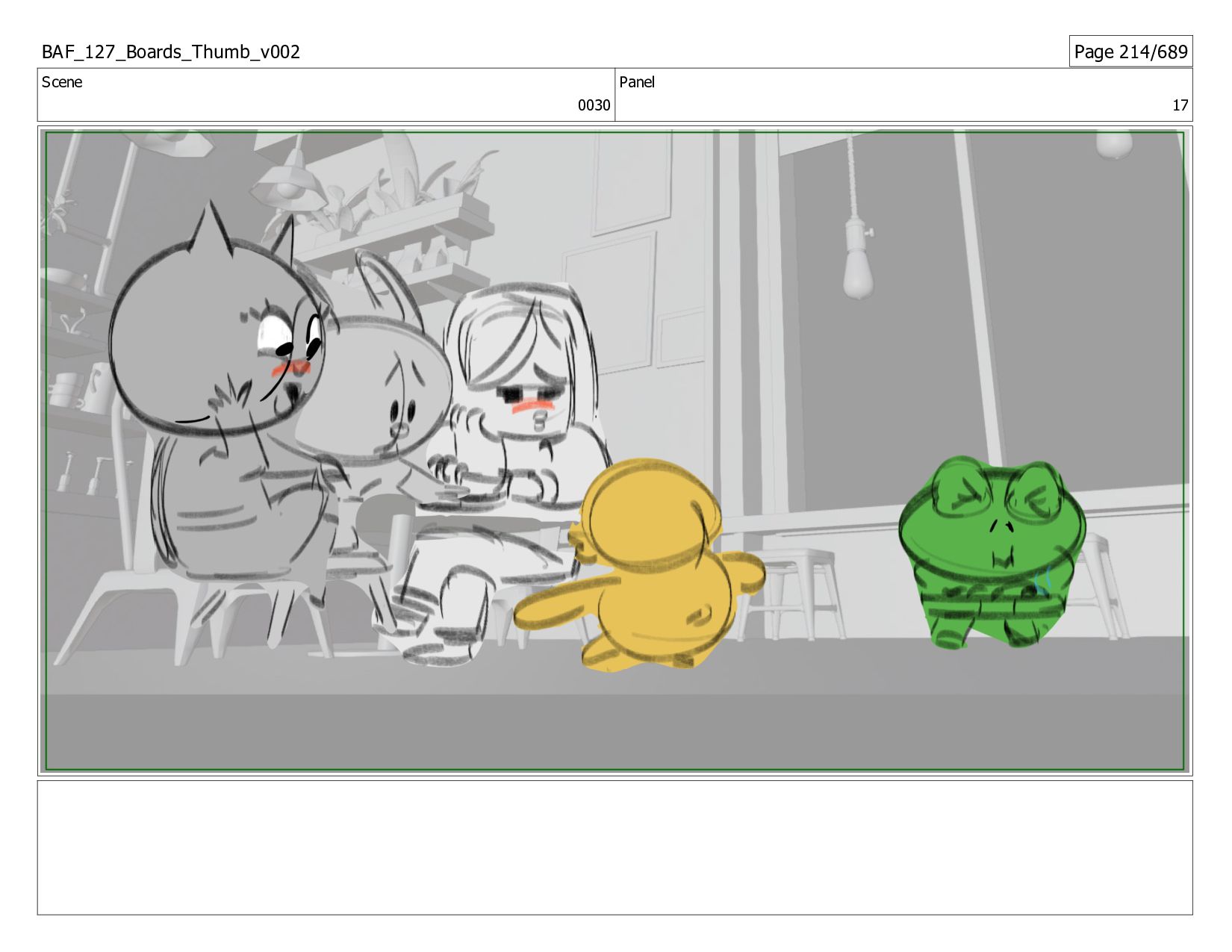The width and height of the screenshot is (1232, 952).
Task: Select the scene number 0030
Action: click(x=594, y=105)
